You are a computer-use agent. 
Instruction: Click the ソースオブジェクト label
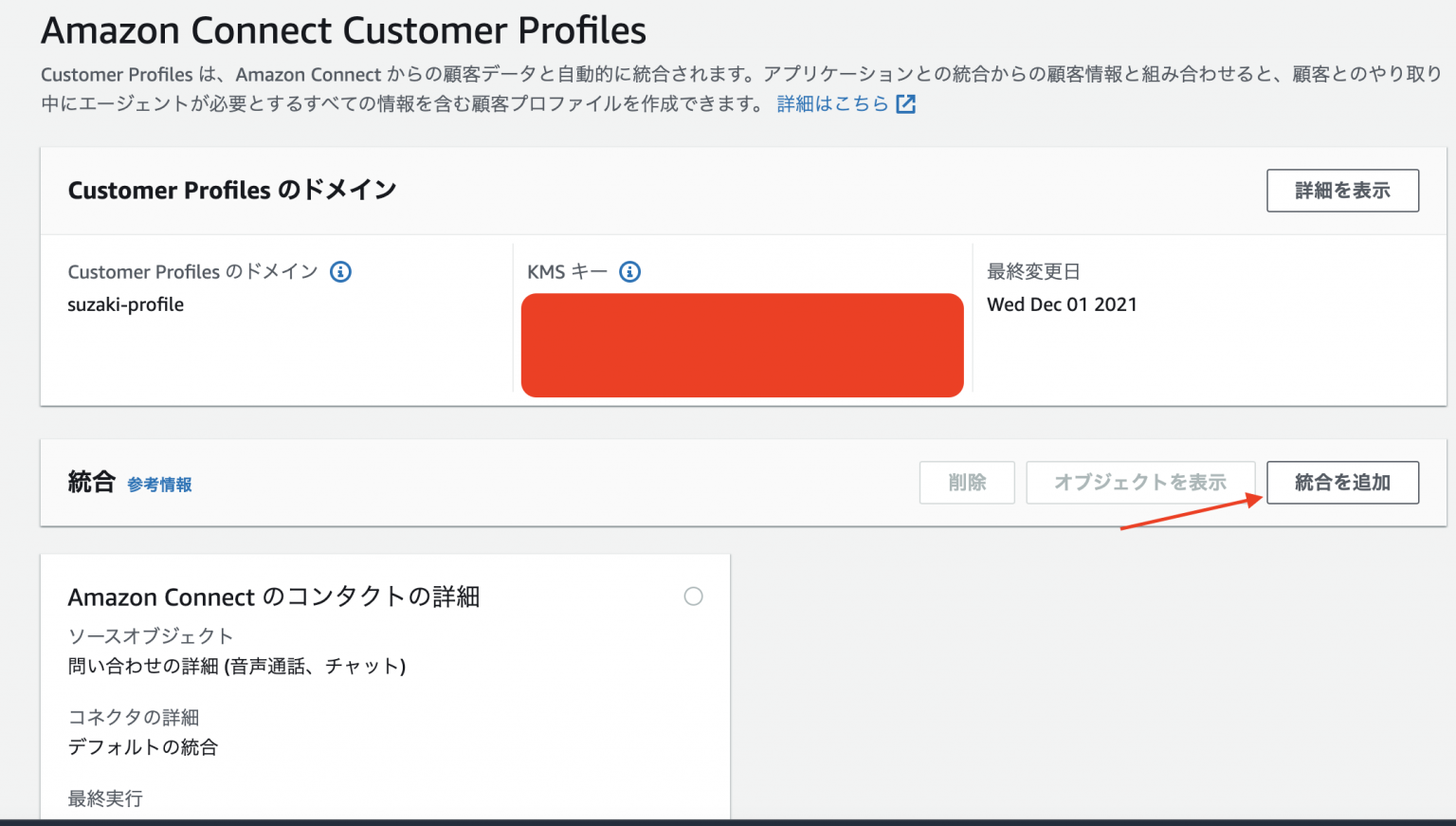point(150,635)
